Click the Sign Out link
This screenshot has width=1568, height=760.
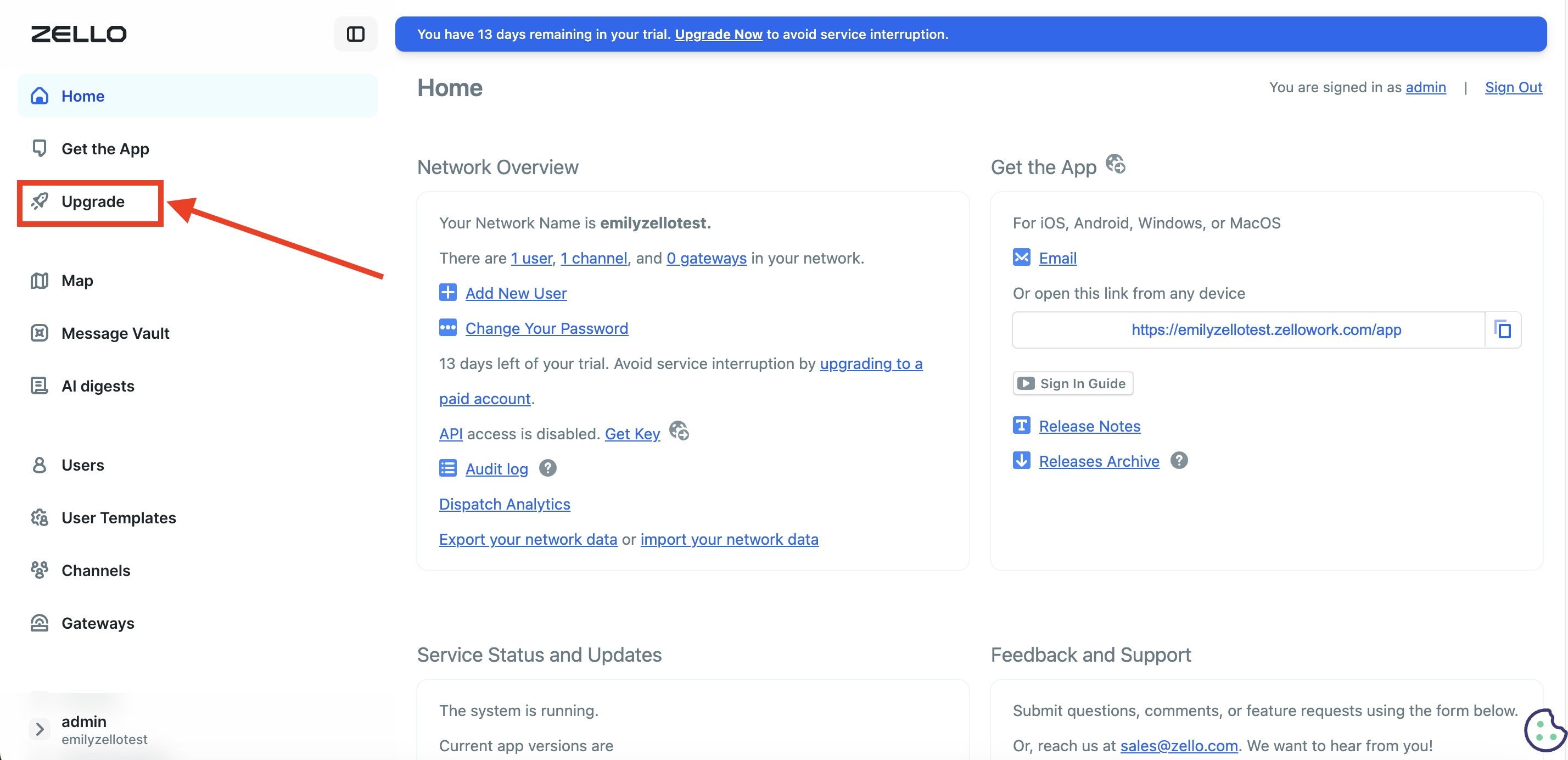coord(1513,87)
